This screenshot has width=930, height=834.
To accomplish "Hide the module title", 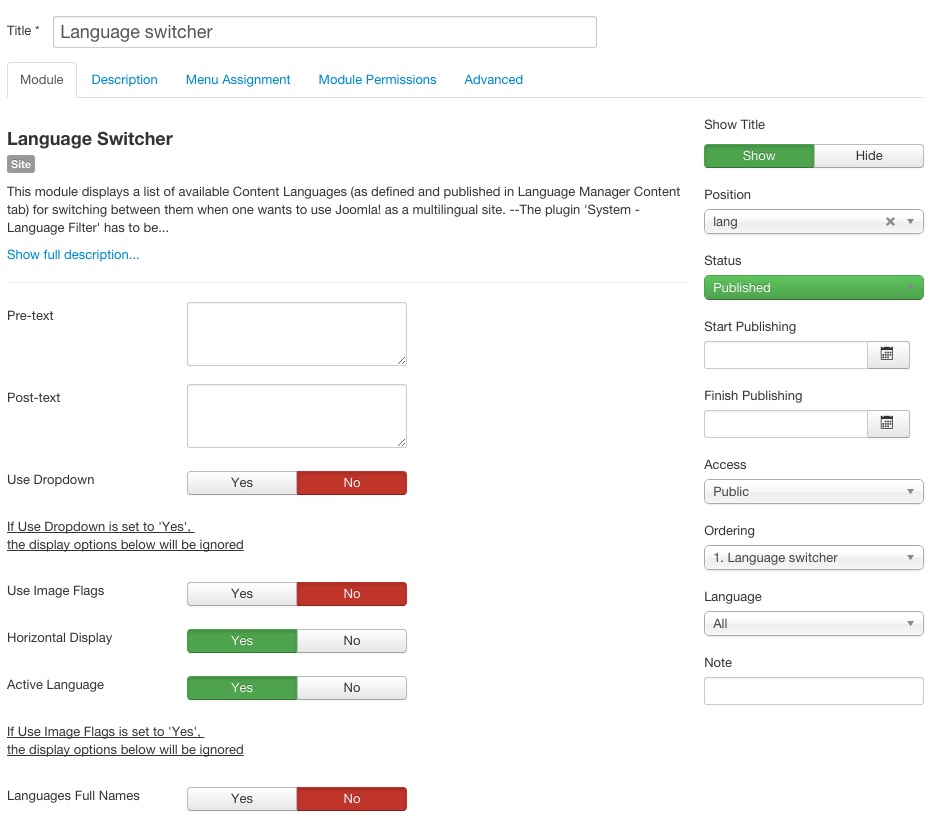I will pyautogui.click(x=868, y=156).
